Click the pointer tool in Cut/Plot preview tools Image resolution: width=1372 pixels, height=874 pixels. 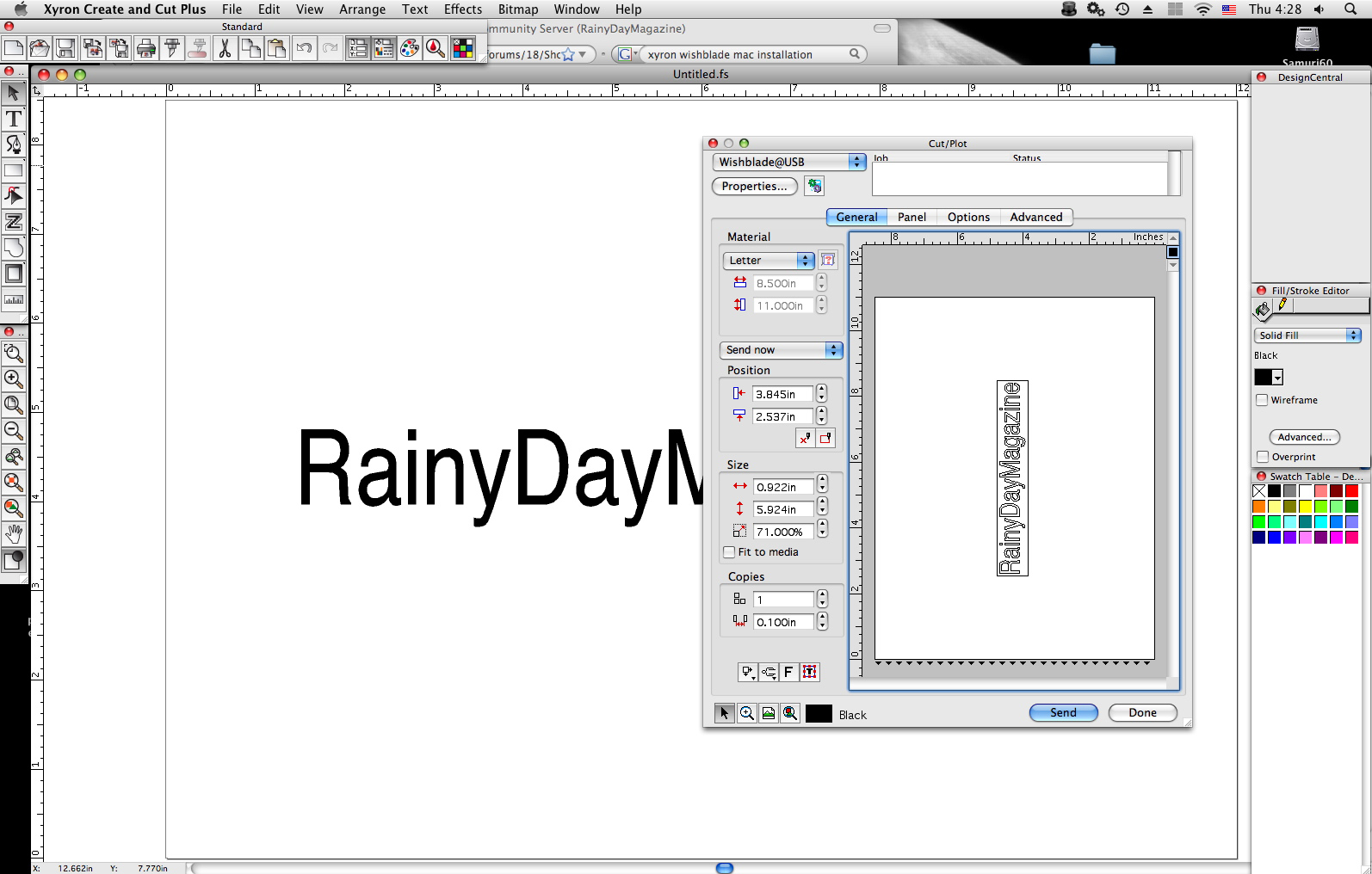coord(725,713)
